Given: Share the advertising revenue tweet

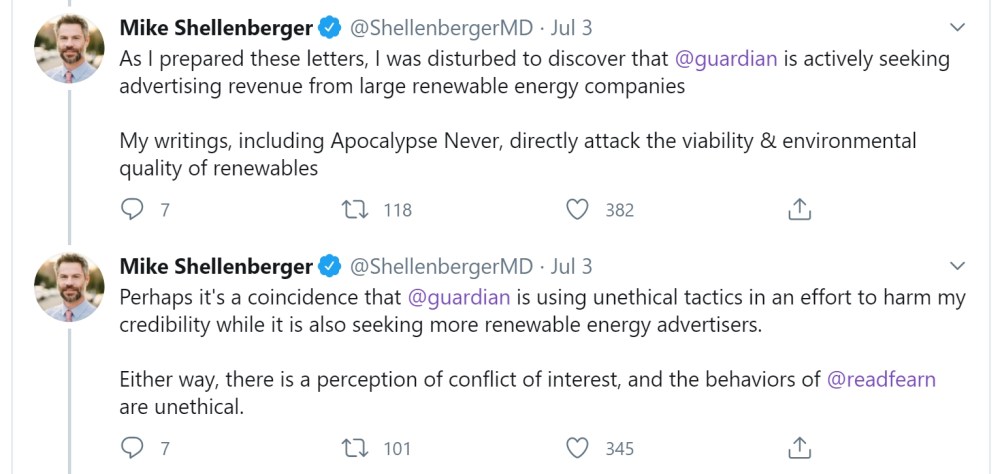Looking at the screenshot, I should tap(799, 209).
